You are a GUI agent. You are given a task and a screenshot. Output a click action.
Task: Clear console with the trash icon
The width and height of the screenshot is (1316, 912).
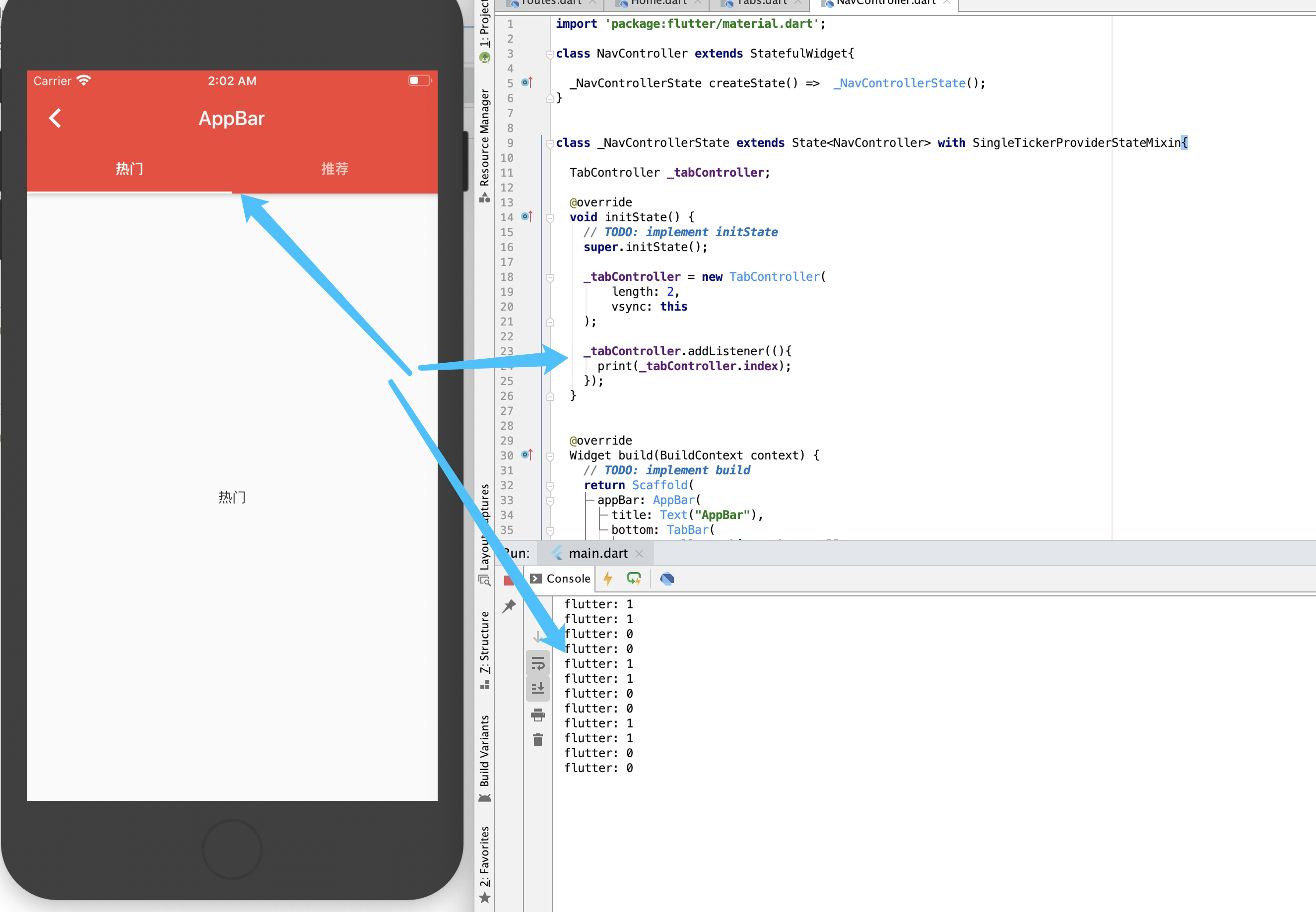click(x=538, y=740)
